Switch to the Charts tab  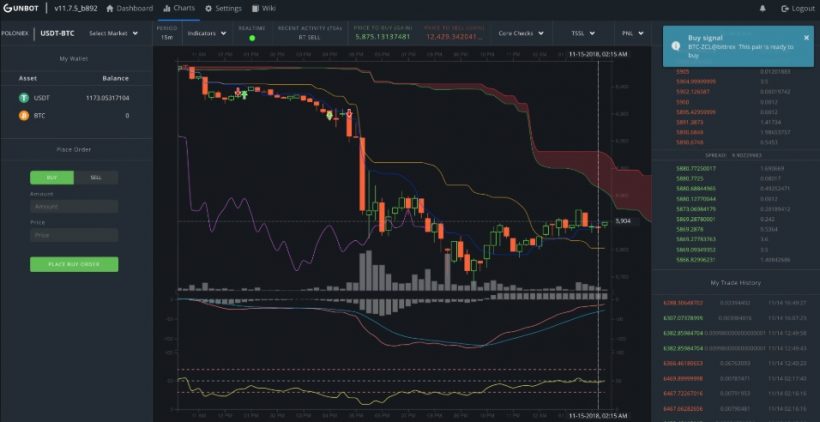click(179, 8)
